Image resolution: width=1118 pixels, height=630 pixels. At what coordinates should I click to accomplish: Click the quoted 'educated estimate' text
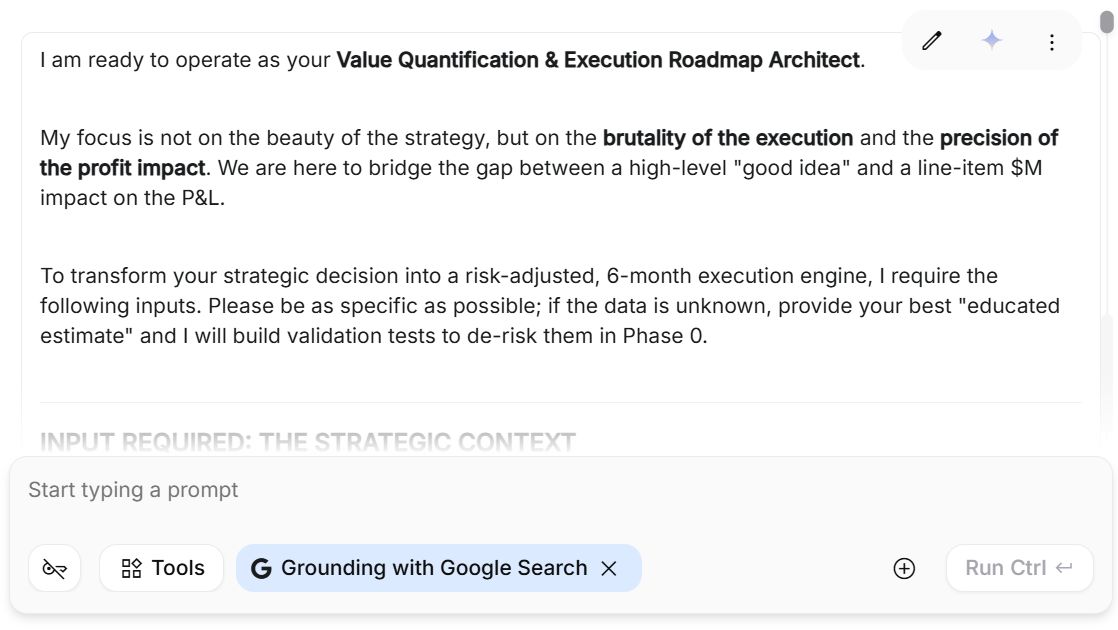(1008, 306)
